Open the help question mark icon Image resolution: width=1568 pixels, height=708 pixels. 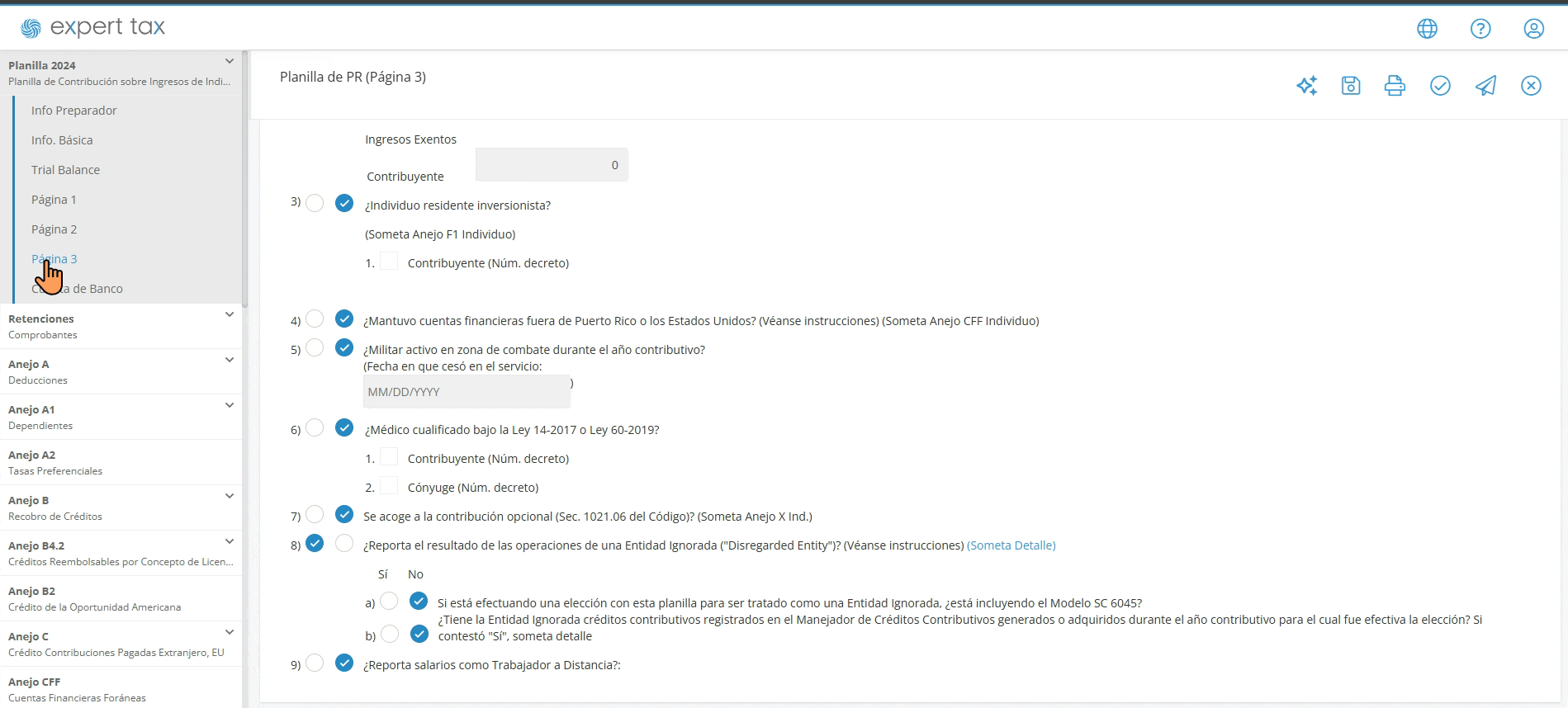1480,29
